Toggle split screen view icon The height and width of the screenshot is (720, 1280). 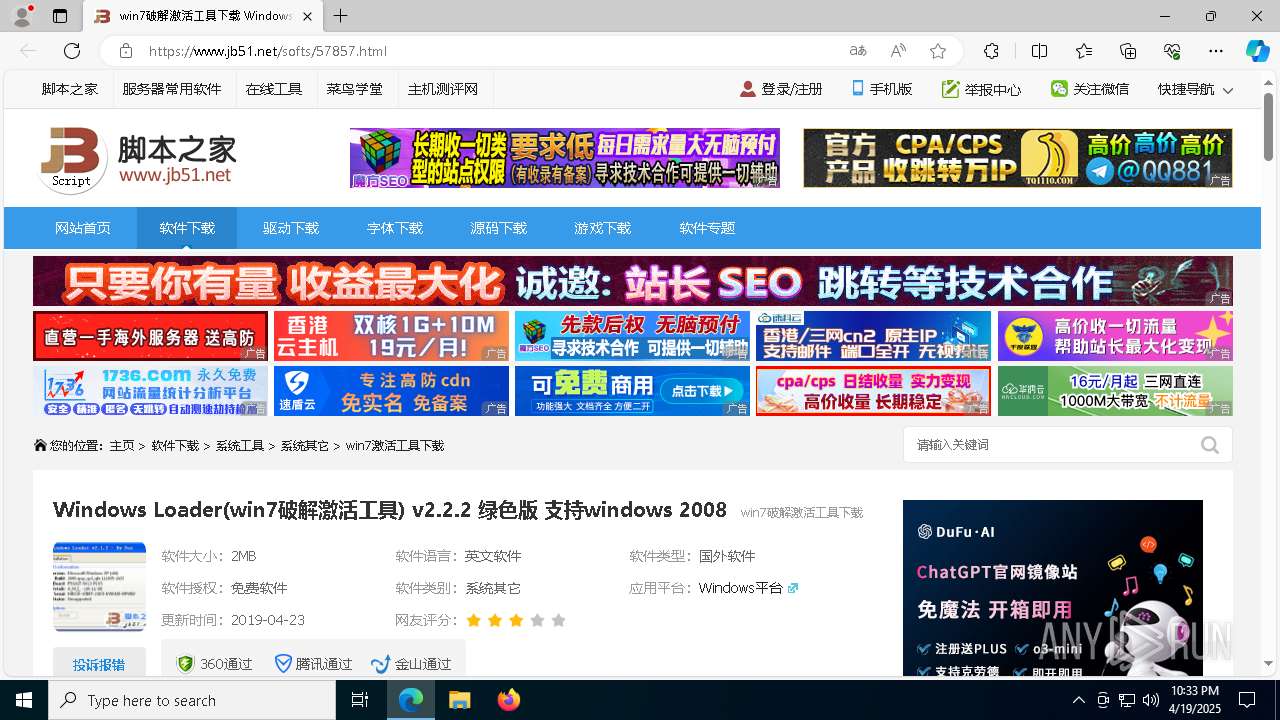(1039, 51)
